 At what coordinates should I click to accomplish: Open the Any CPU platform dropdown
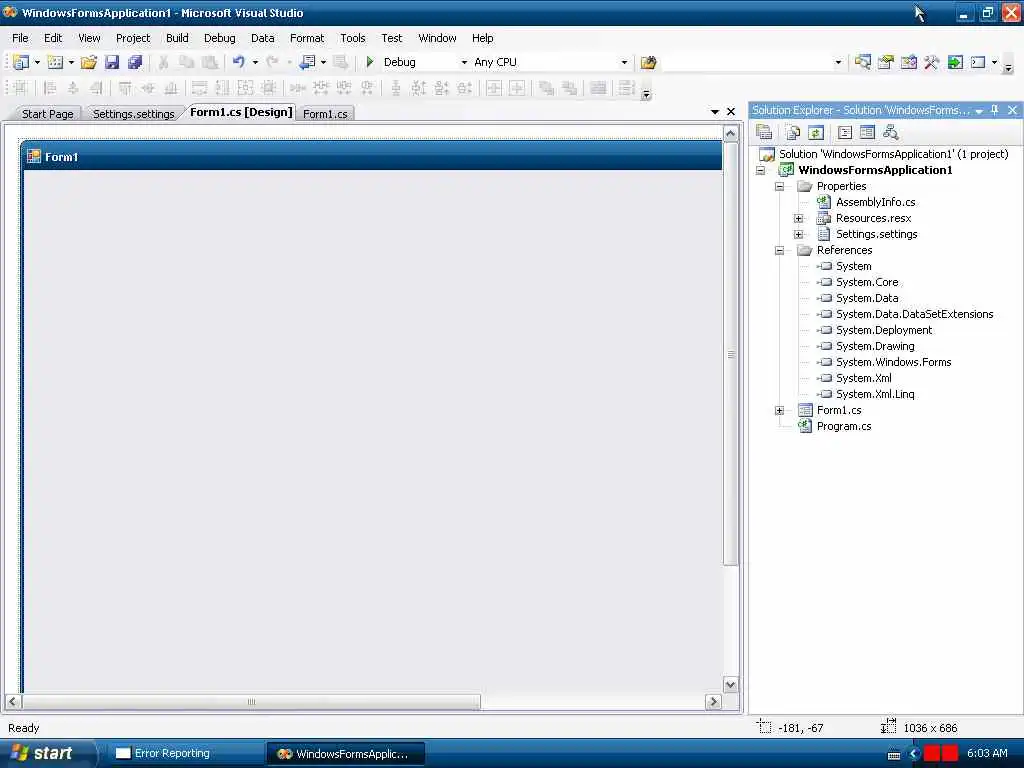point(624,62)
